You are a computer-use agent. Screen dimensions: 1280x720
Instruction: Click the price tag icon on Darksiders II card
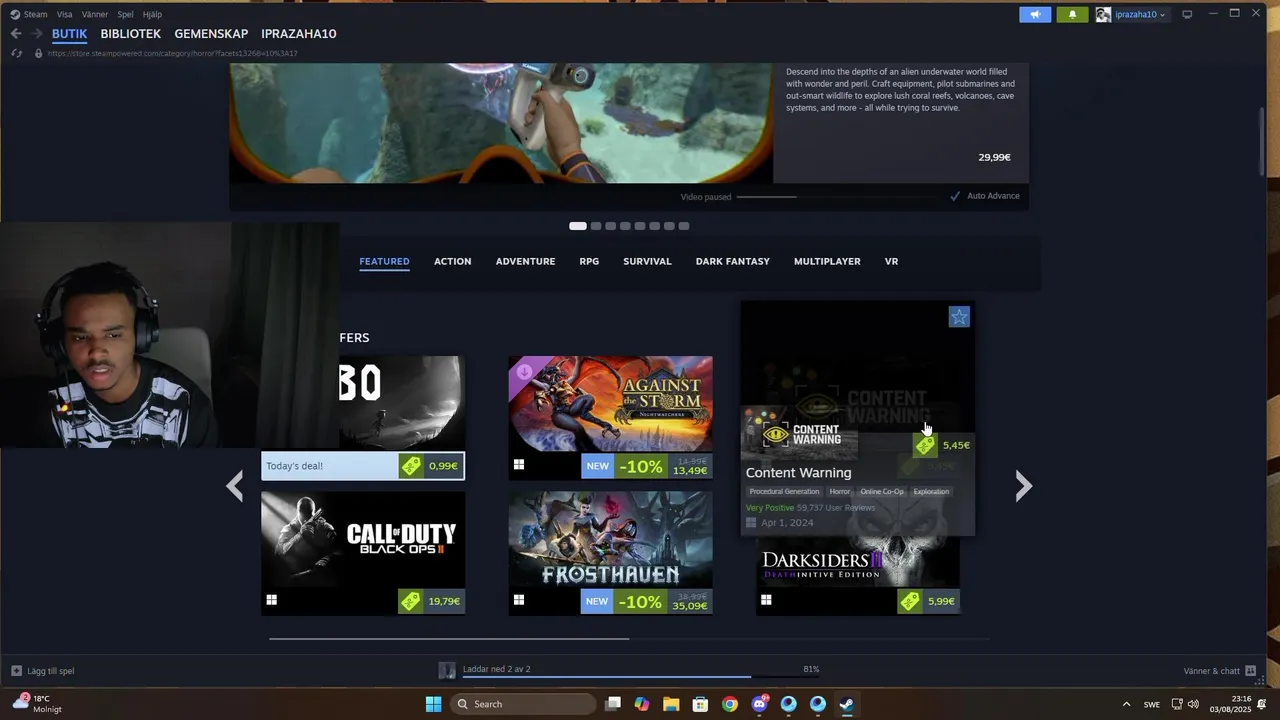click(x=910, y=601)
